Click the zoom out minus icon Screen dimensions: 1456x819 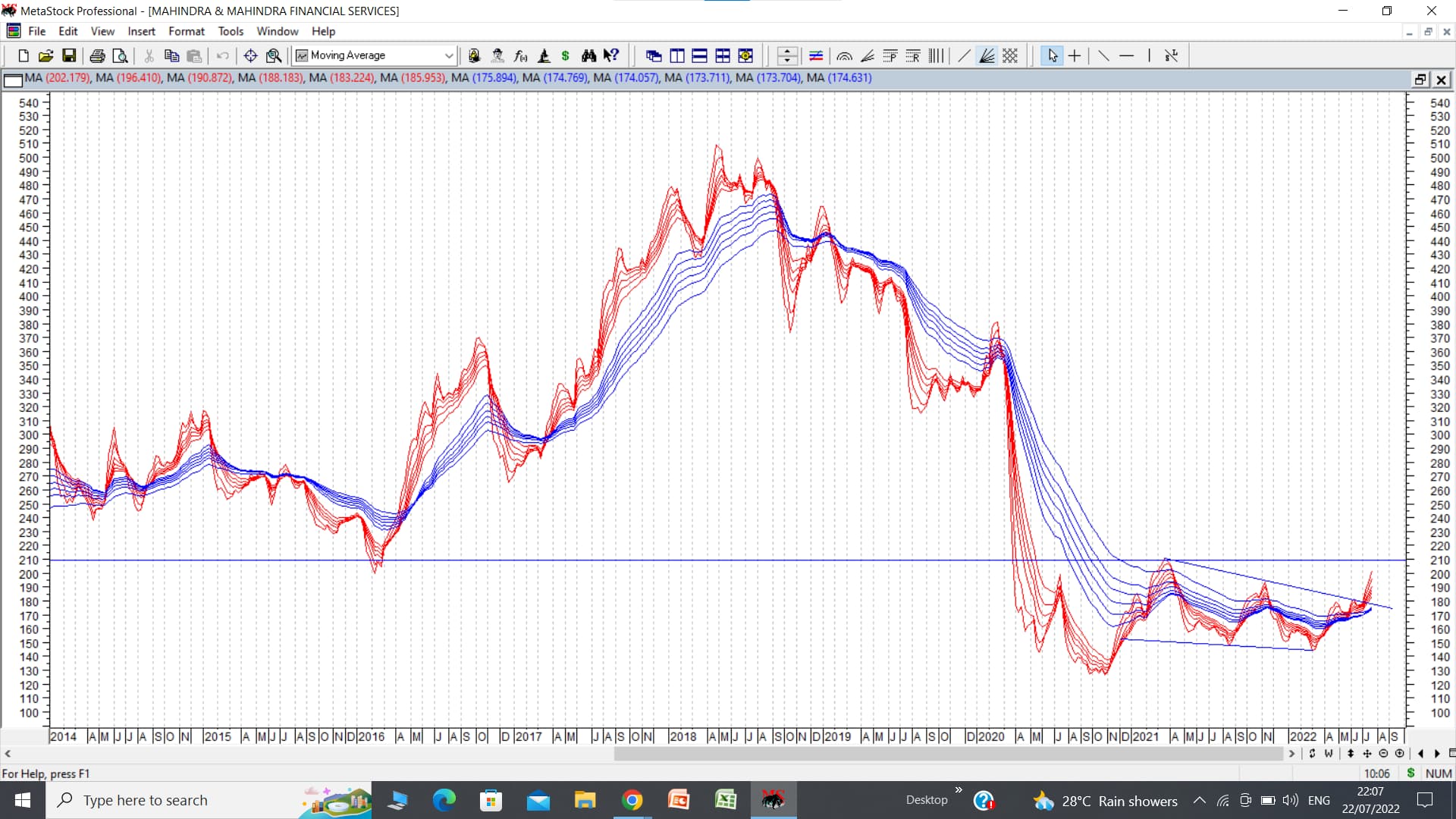(1383, 754)
